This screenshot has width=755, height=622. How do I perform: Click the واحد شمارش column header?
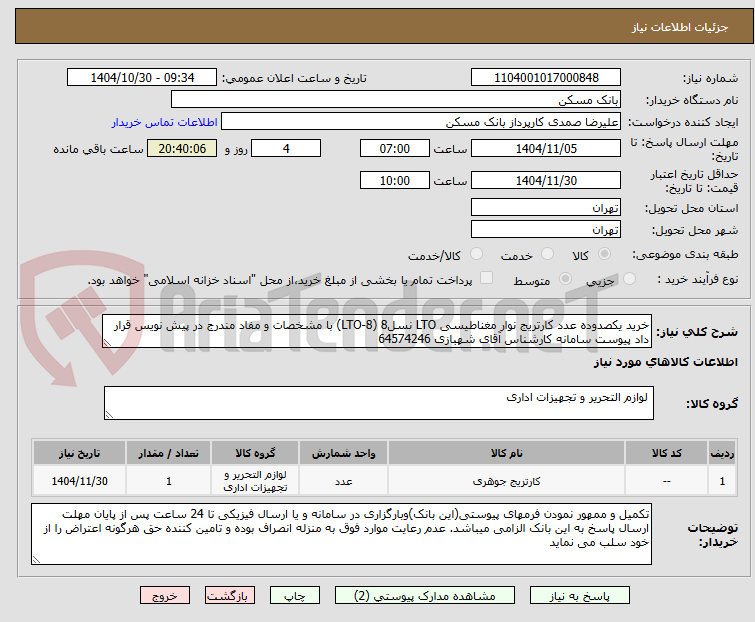(x=343, y=453)
